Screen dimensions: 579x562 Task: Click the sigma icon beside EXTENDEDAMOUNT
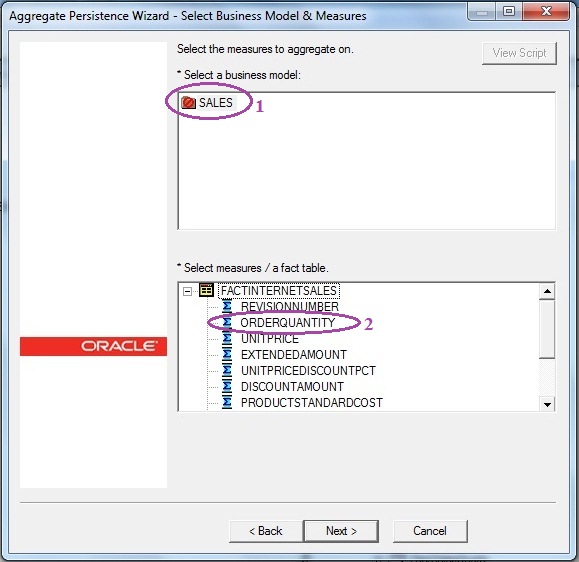227,354
